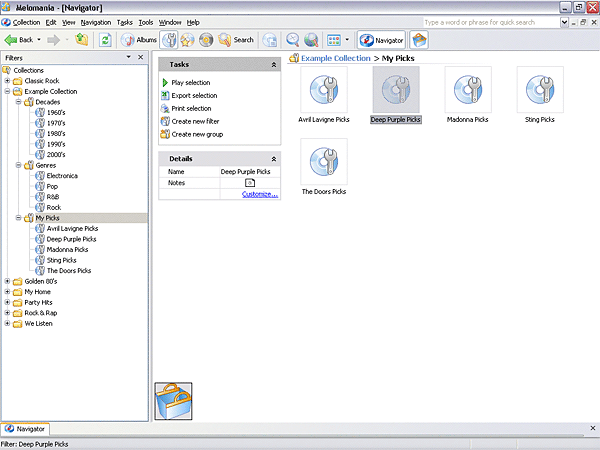Click the quick search input field
Viewport: 600px width, 450px height.
click(492, 23)
